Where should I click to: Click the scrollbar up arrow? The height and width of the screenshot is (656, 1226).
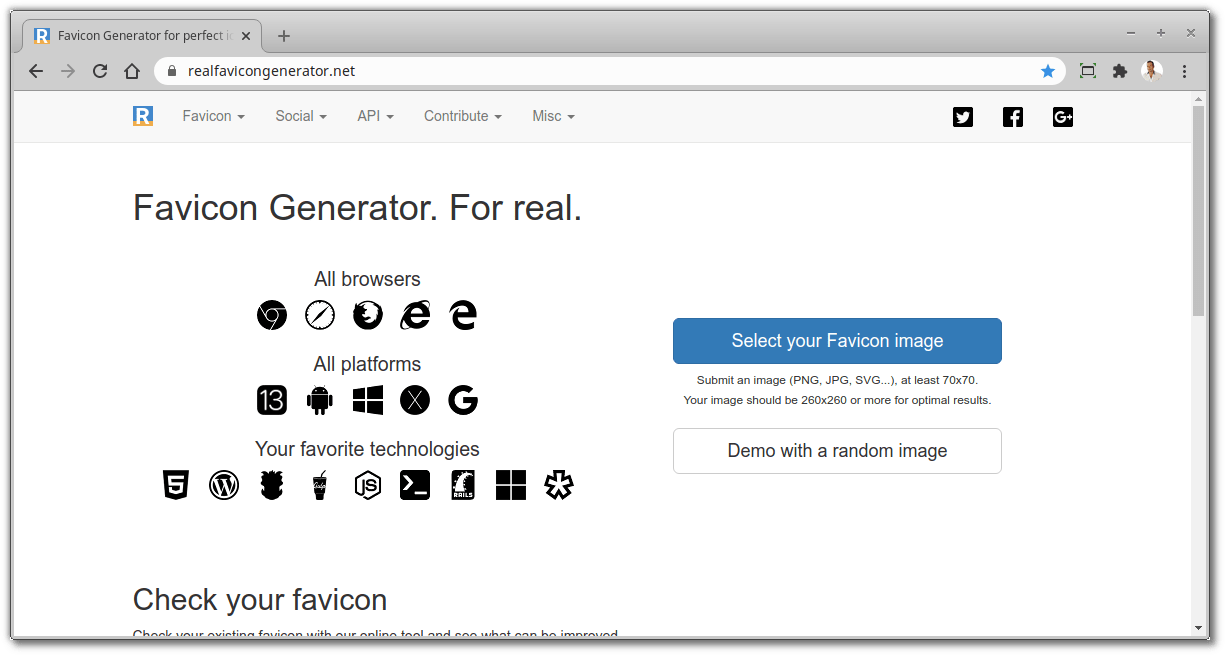[x=1199, y=98]
